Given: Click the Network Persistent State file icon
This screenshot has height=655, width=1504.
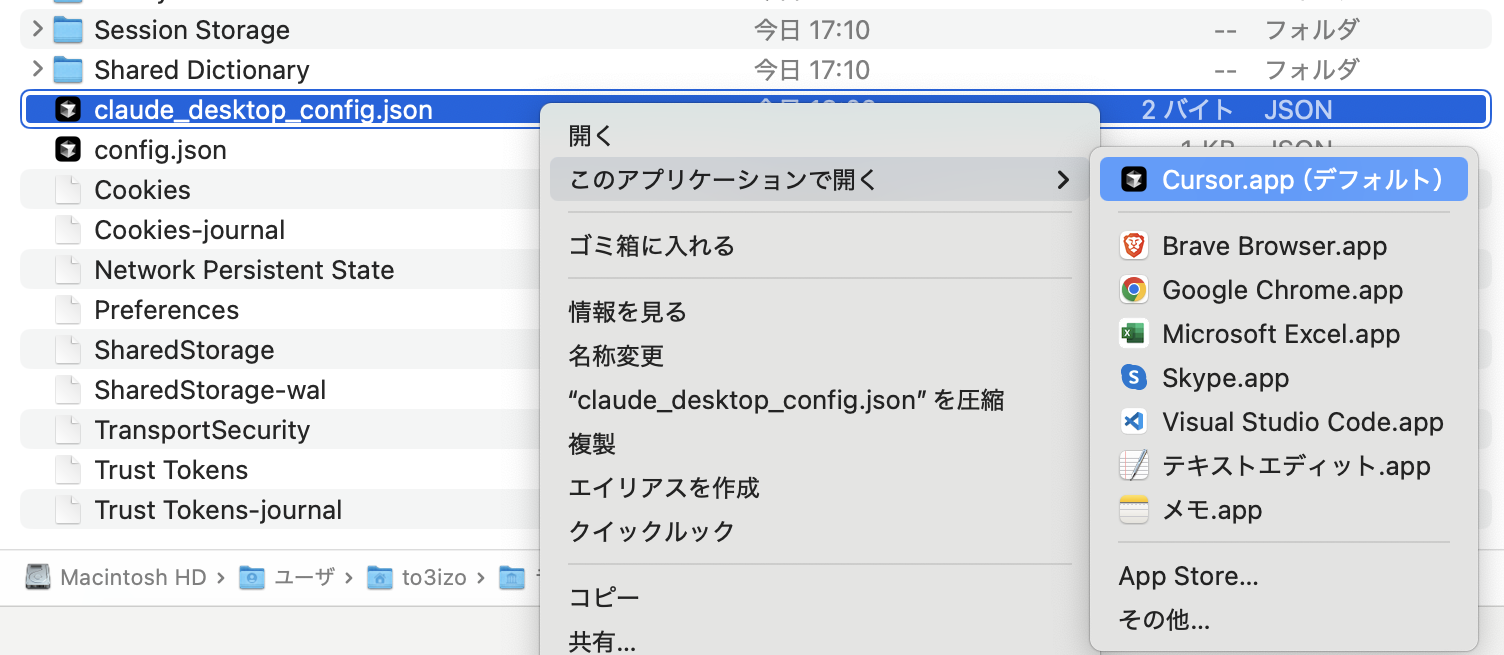Looking at the screenshot, I should 67,270.
